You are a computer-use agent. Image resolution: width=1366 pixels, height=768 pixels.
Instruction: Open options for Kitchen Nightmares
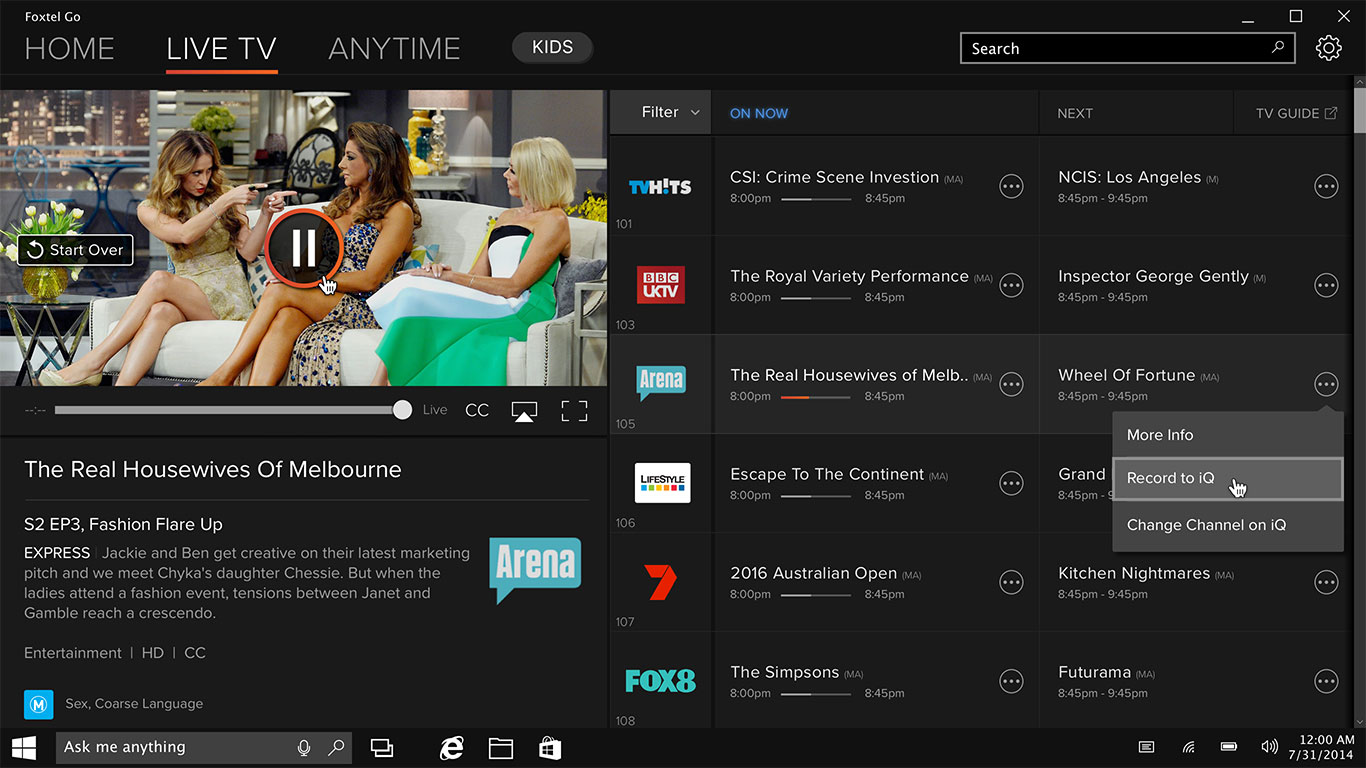(x=1326, y=582)
